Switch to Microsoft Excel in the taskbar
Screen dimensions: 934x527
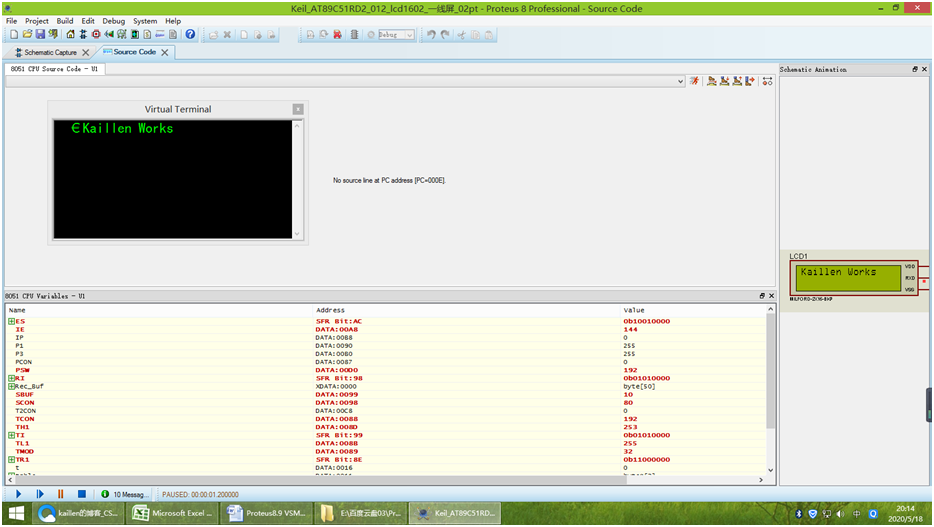pyautogui.click(x=173, y=513)
